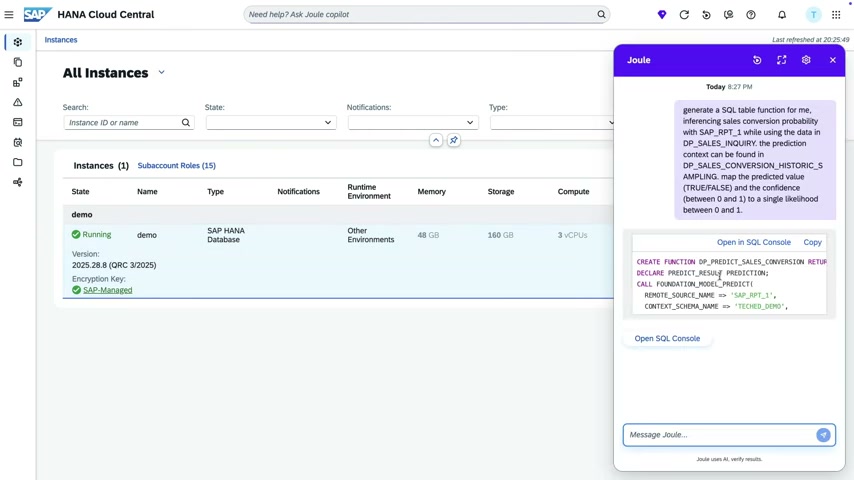This screenshot has height=480, width=854.
Task: Open the feedback headset icon in header
Action: point(729,15)
